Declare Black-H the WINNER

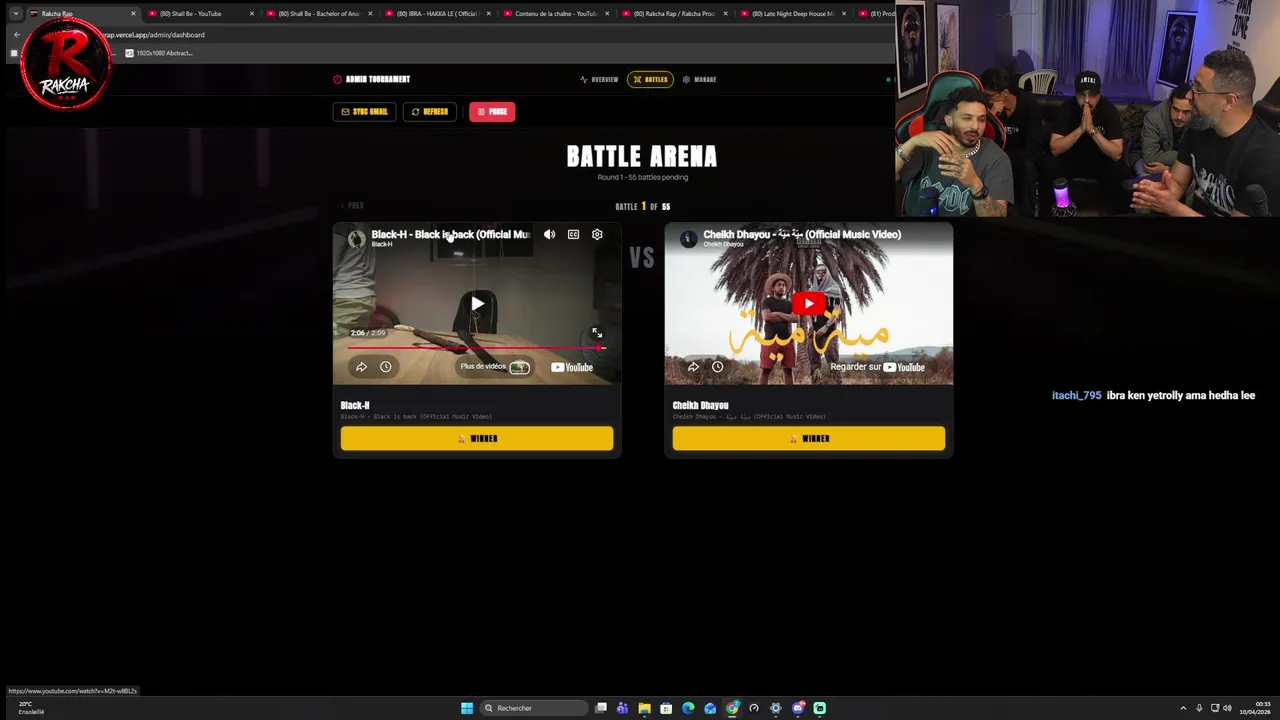pyautogui.click(x=477, y=438)
